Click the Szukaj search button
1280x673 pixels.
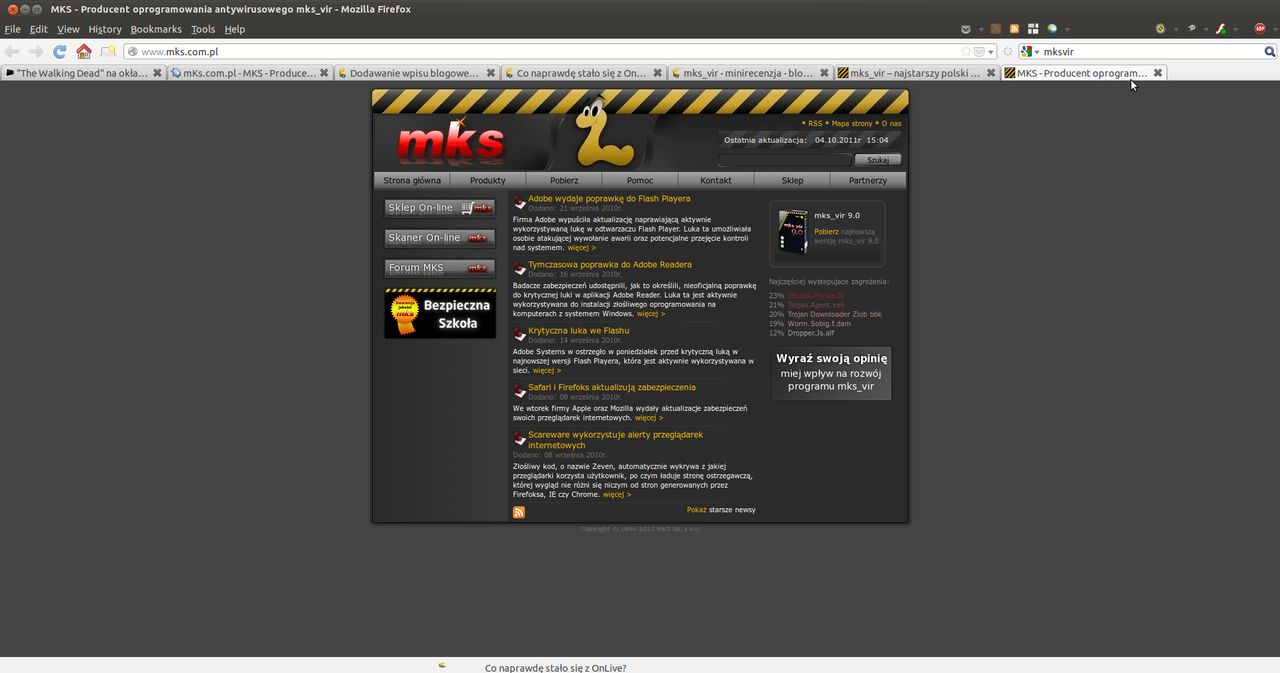click(878, 159)
